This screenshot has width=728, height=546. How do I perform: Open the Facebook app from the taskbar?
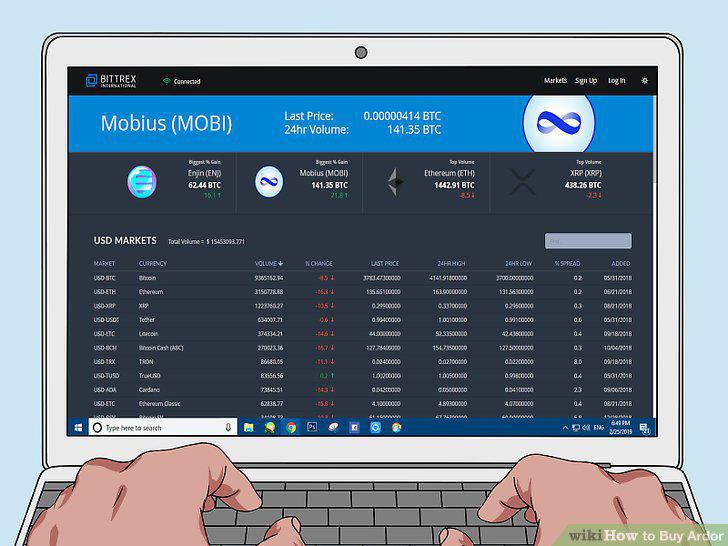[354, 427]
